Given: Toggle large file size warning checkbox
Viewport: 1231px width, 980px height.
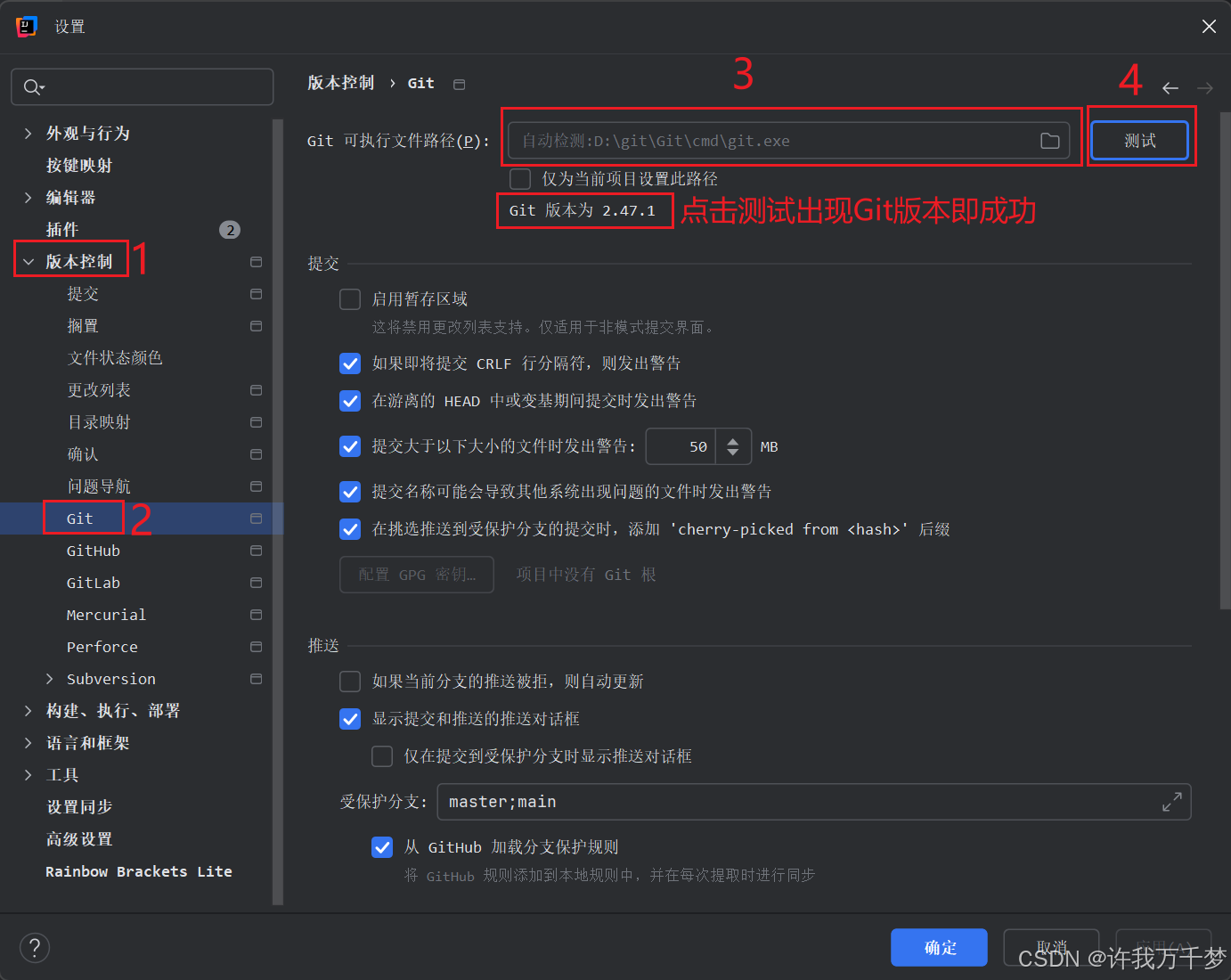Looking at the screenshot, I should click(350, 446).
